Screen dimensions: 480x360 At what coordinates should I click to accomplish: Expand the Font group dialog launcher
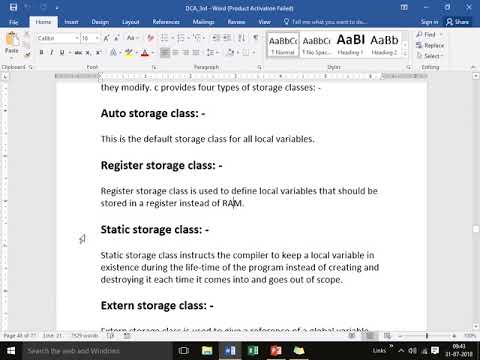click(154, 67)
